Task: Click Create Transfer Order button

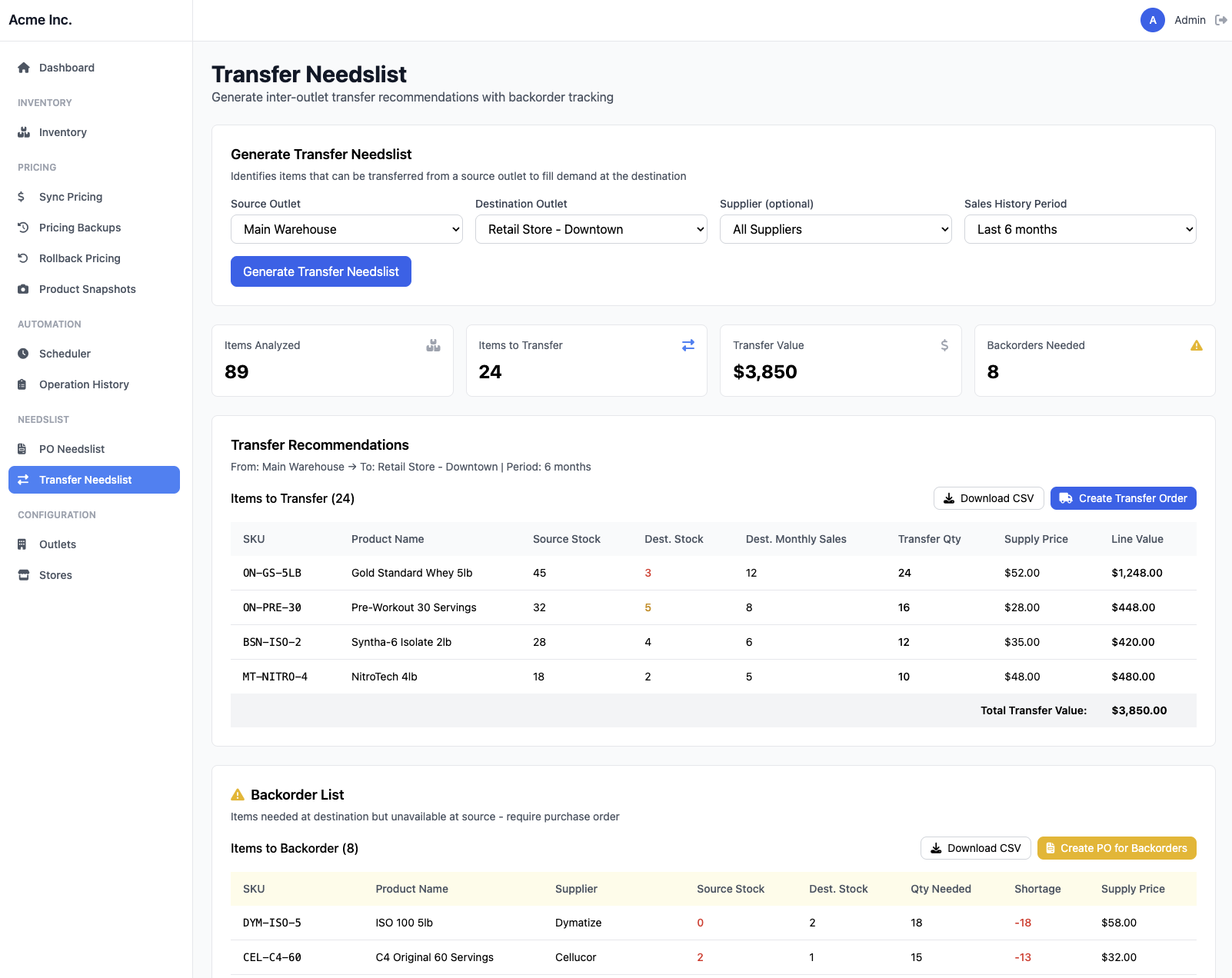Action: [1123, 498]
